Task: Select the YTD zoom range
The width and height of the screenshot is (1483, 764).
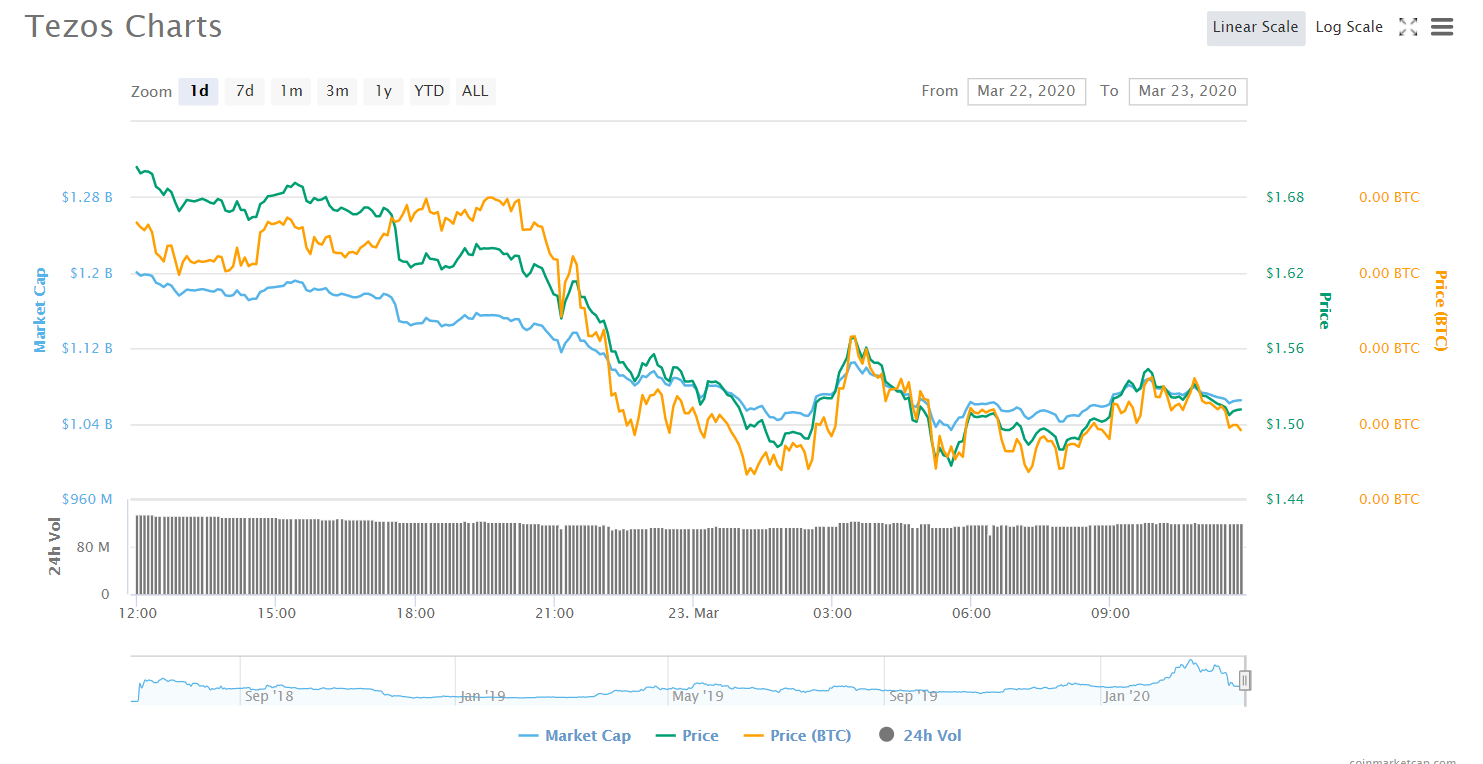Action: tap(429, 91)
